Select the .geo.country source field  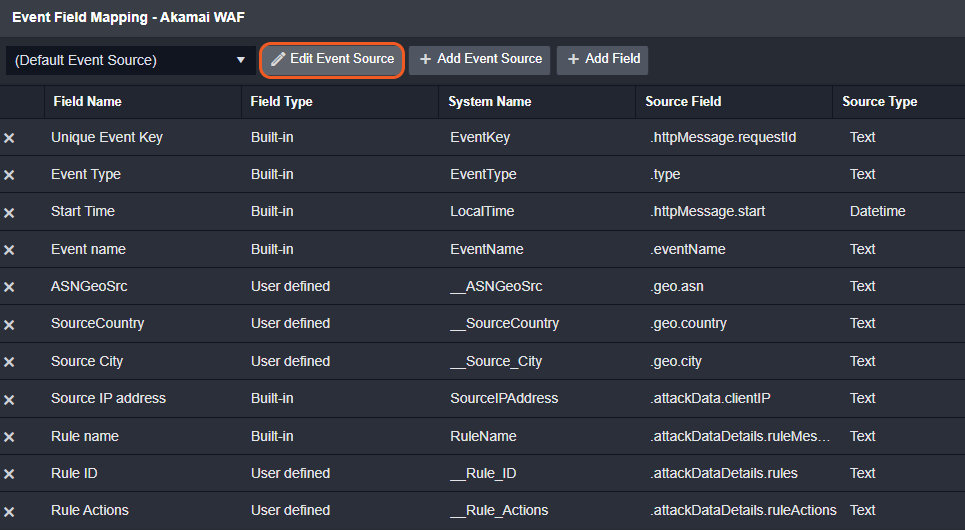tap(689, 323)
